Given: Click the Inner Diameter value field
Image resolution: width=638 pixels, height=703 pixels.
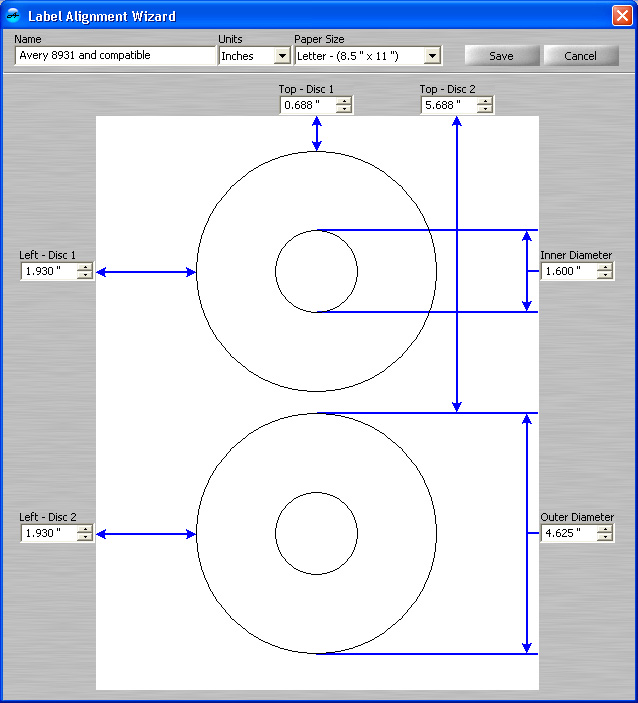Looking at the screenshot, I should coord(569,271).
